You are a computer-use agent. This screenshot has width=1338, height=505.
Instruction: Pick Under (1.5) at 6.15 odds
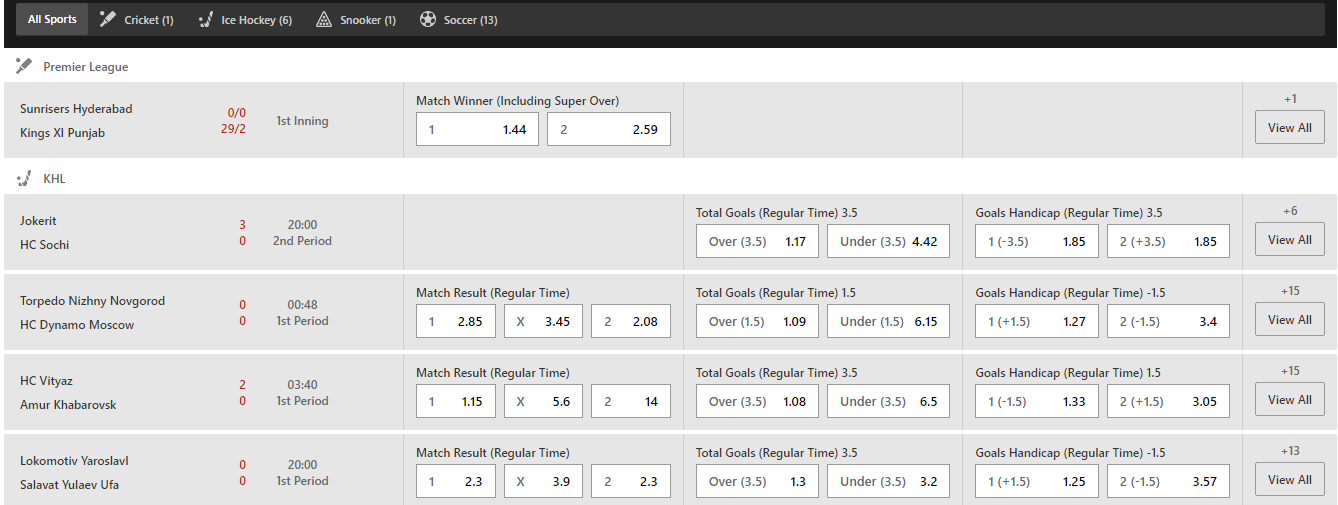coord(888,321)
